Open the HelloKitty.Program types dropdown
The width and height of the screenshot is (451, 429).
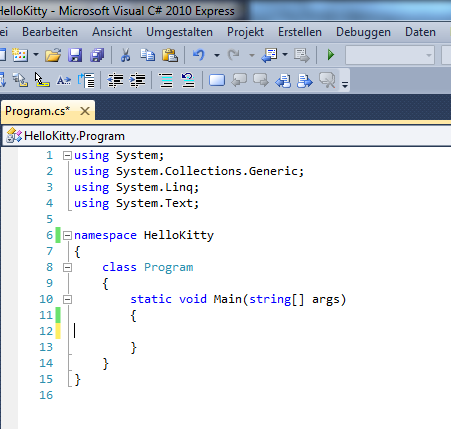(227, 136)
